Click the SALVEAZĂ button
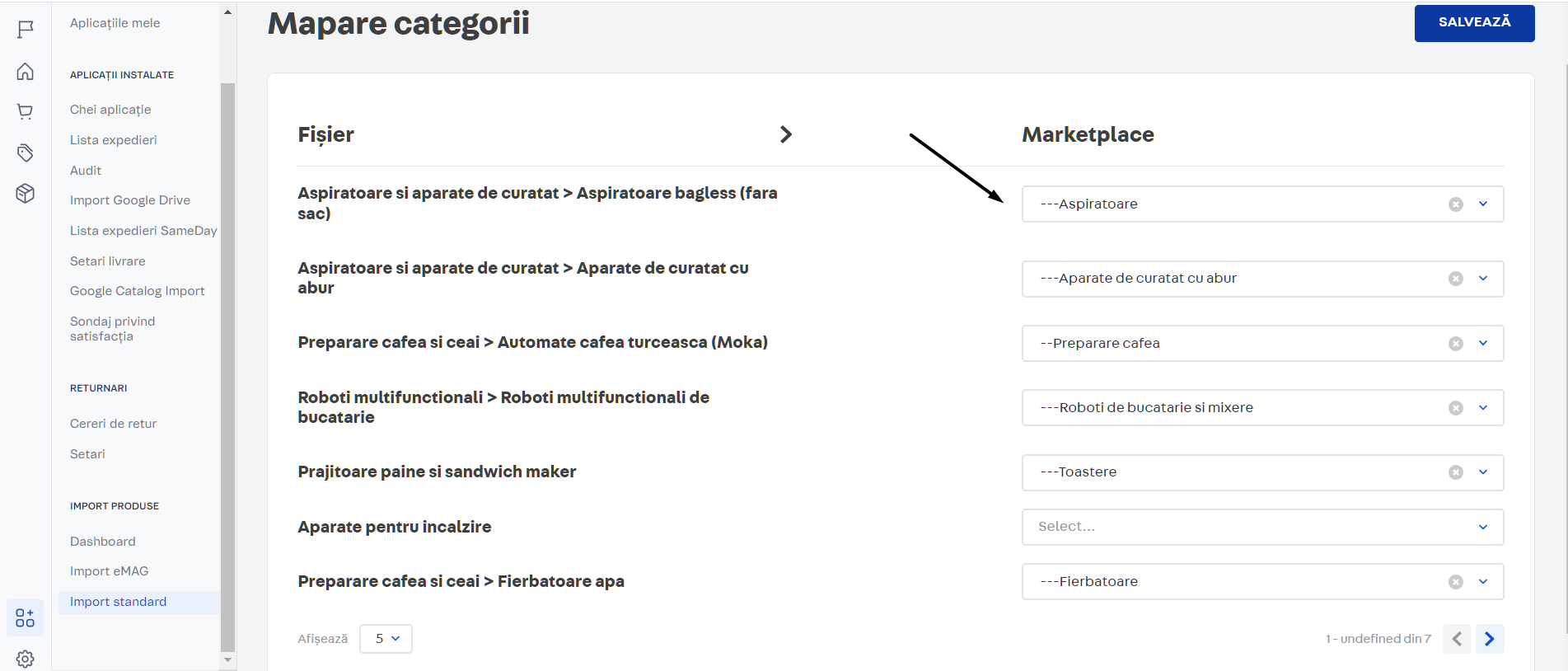Viewport: 1568px width, 671px height. (1473, 23)
